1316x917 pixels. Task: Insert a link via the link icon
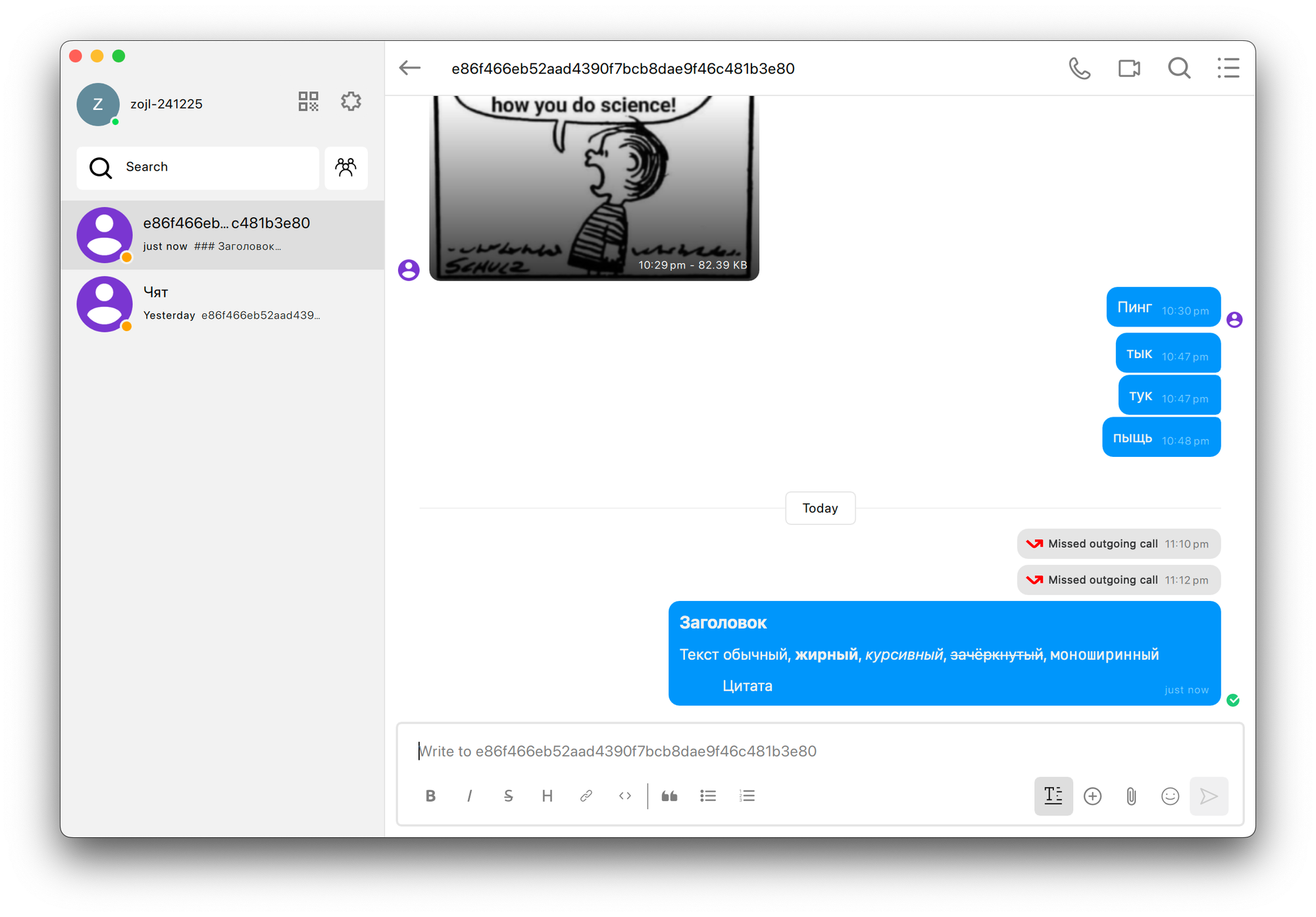[586, 796]
